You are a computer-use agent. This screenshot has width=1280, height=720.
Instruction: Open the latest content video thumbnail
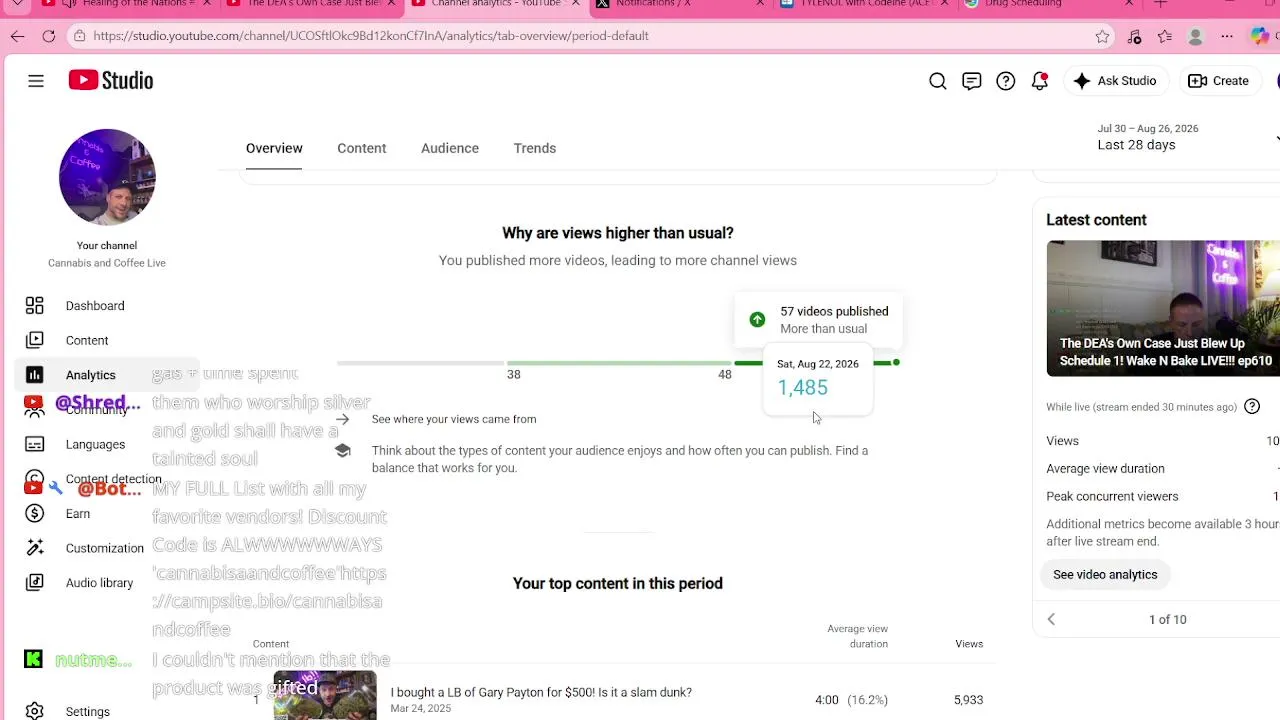click(x=1163, y=308)
